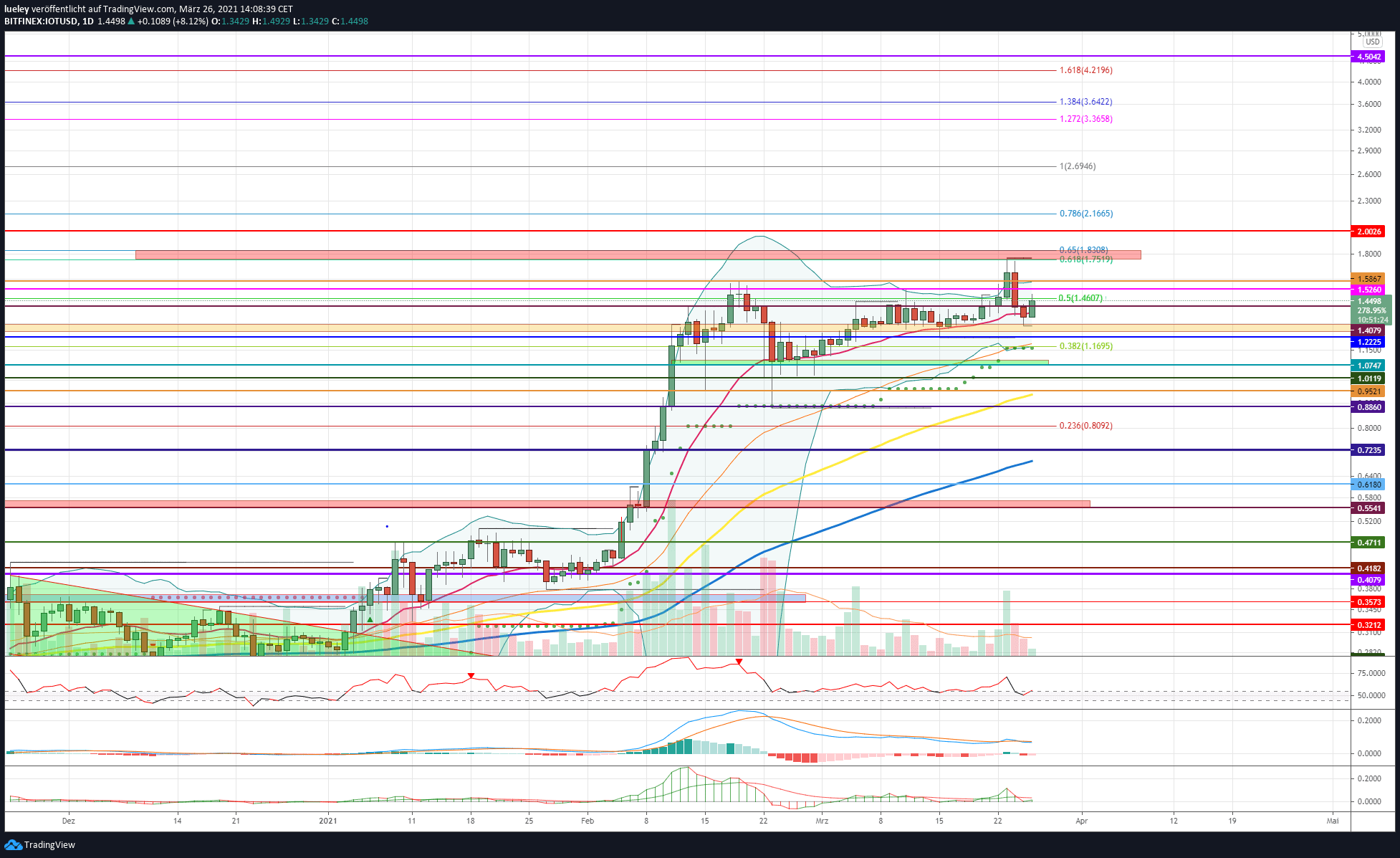Select the 2.6000 price axis tick
The width and height of the screenshot is (1400, 858).
pos(1369,174)
